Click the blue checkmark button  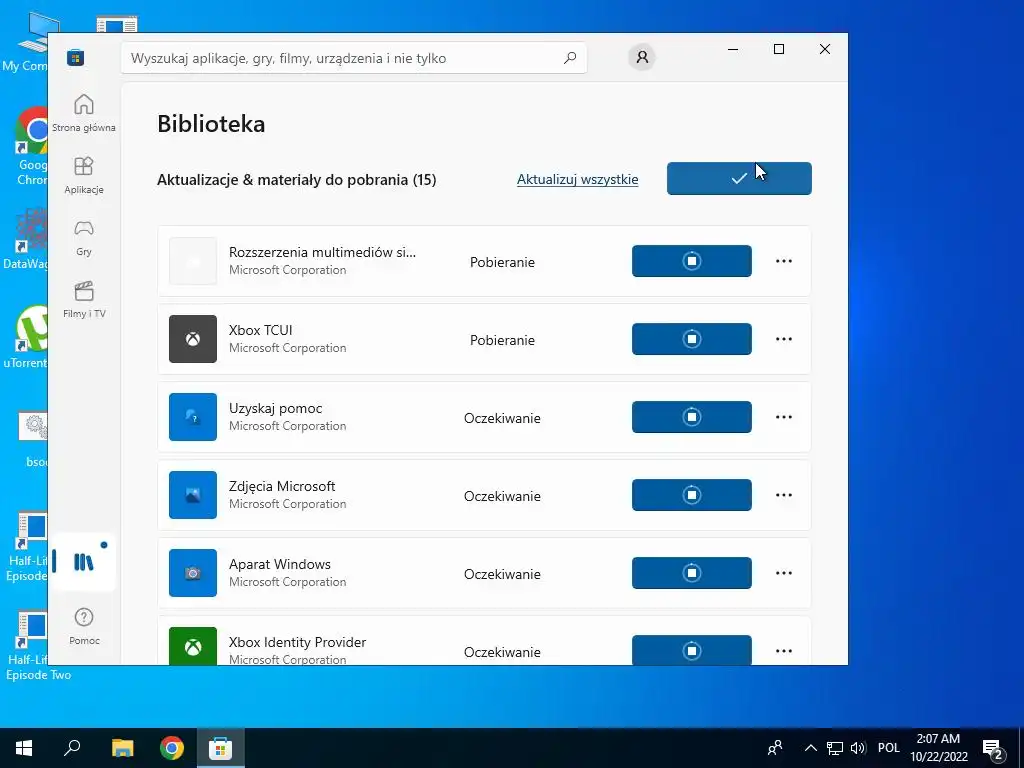click(739, 178)
